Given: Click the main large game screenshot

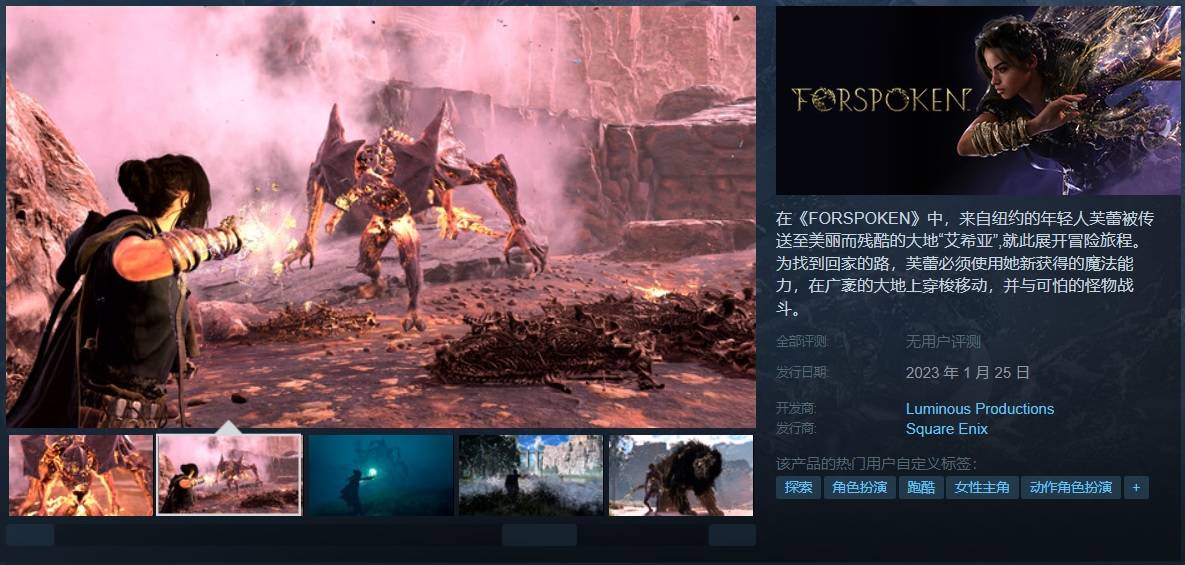Looking at the screenshot, I should tap(381, 217).
